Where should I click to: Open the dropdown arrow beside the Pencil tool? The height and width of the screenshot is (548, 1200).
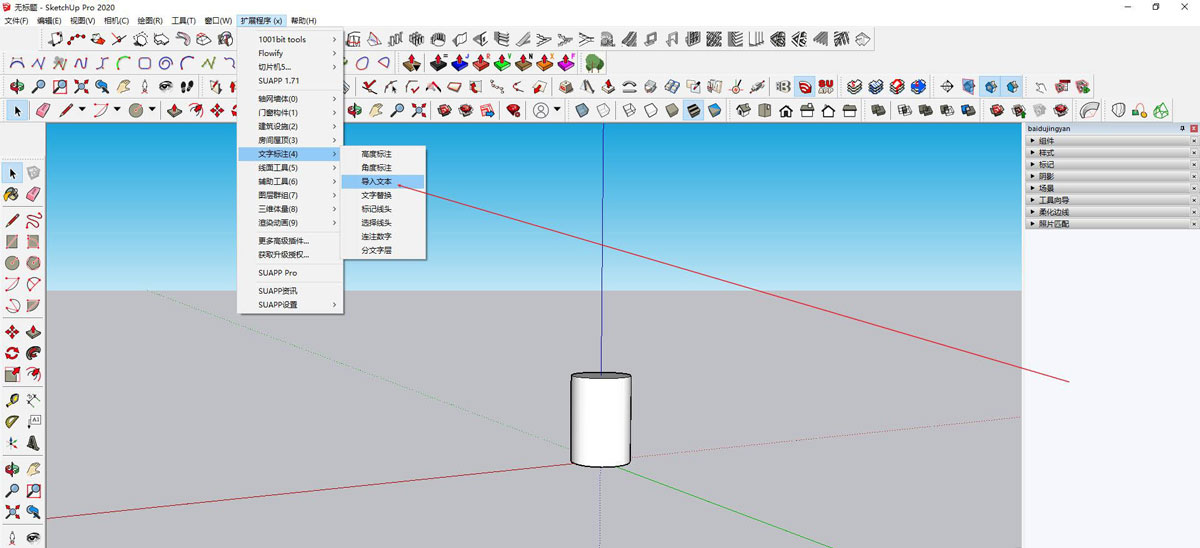click(x=82, y=110)
